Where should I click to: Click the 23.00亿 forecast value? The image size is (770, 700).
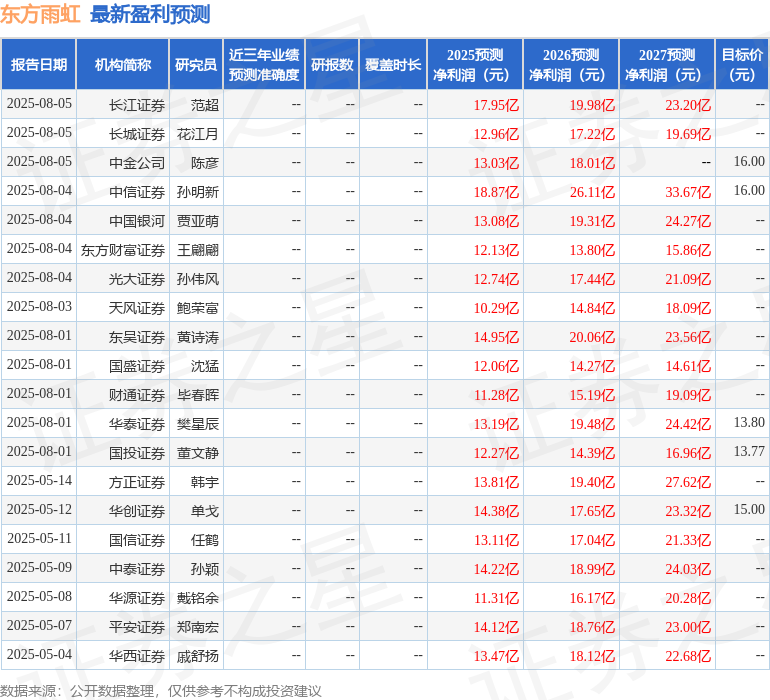(688, 627)
